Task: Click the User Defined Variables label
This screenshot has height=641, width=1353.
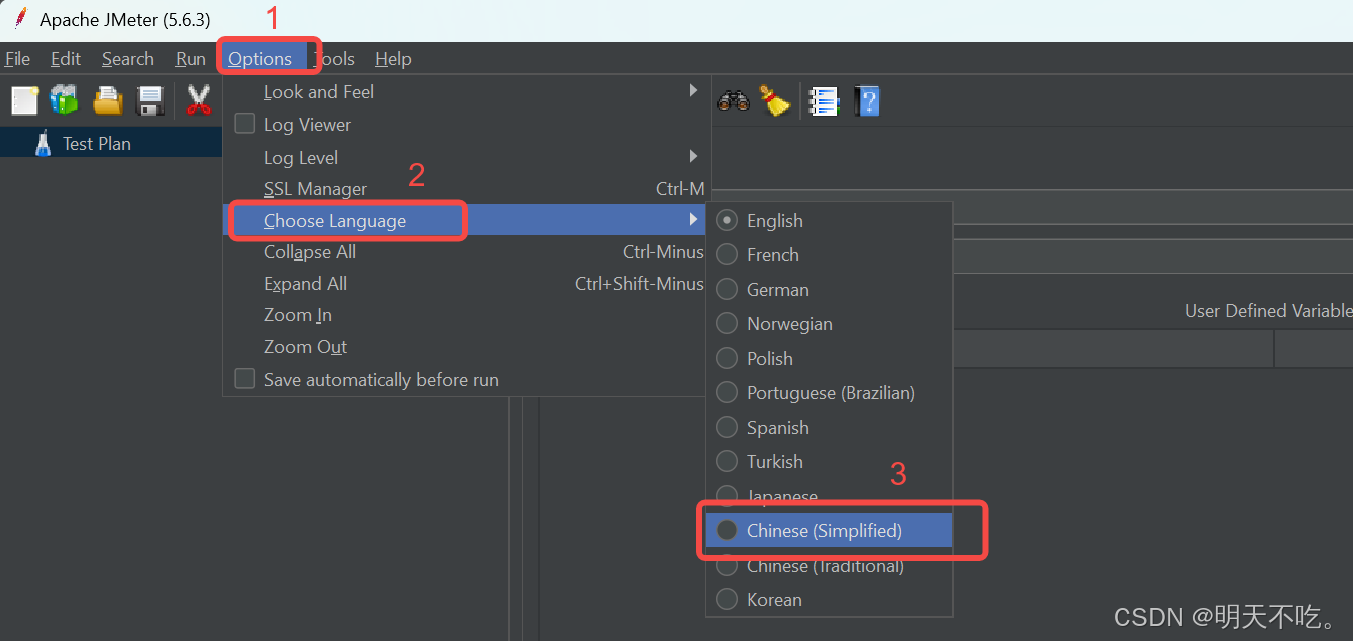Action: (x=1268, y=311)
